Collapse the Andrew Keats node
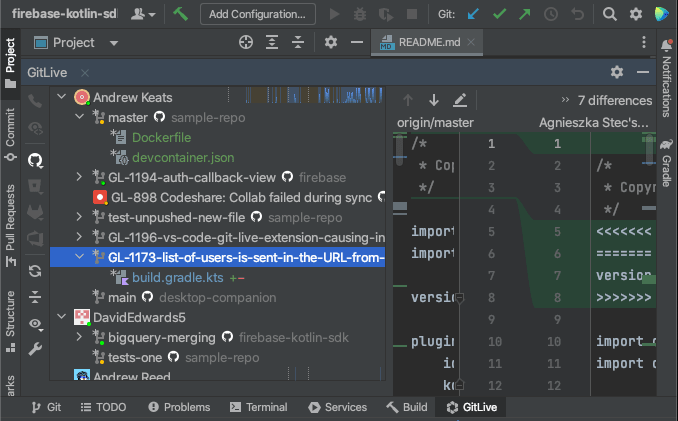 (62, 97)
